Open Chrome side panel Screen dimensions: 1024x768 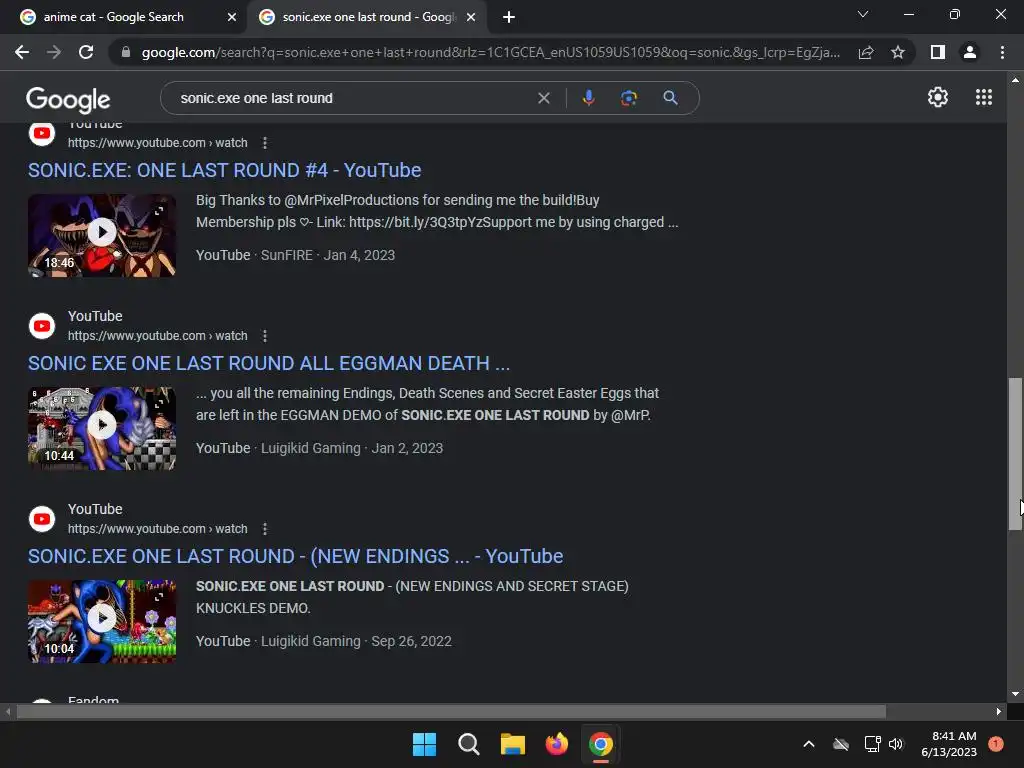(938, 52)
